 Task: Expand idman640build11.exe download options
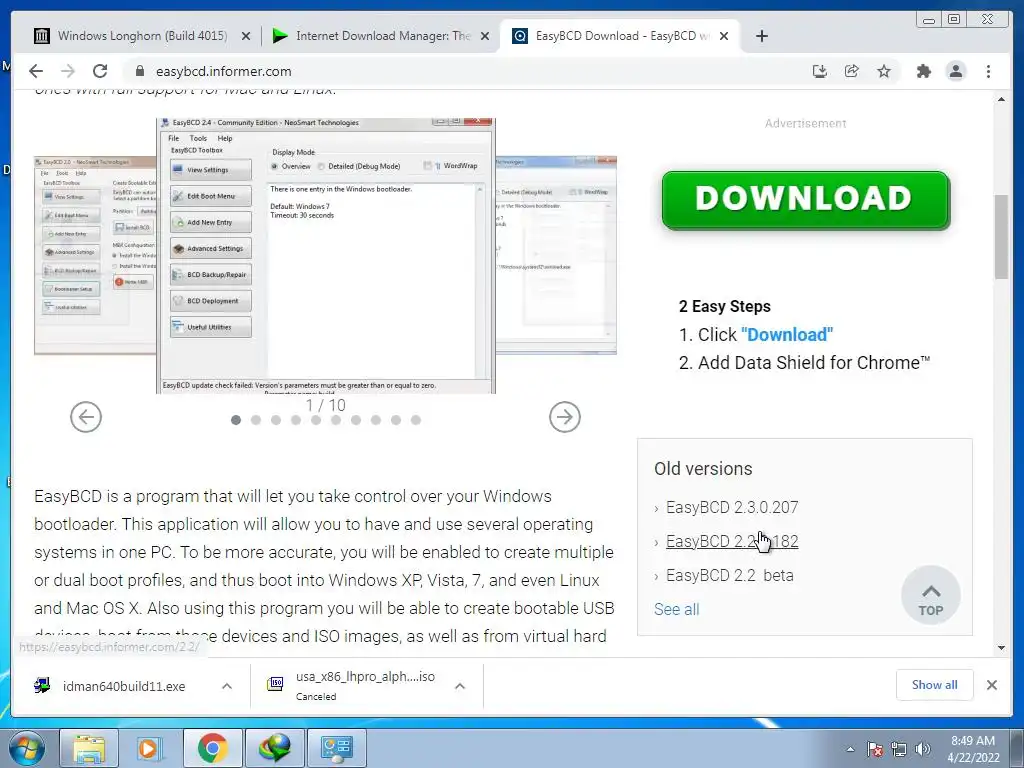[x=227, y=686]
